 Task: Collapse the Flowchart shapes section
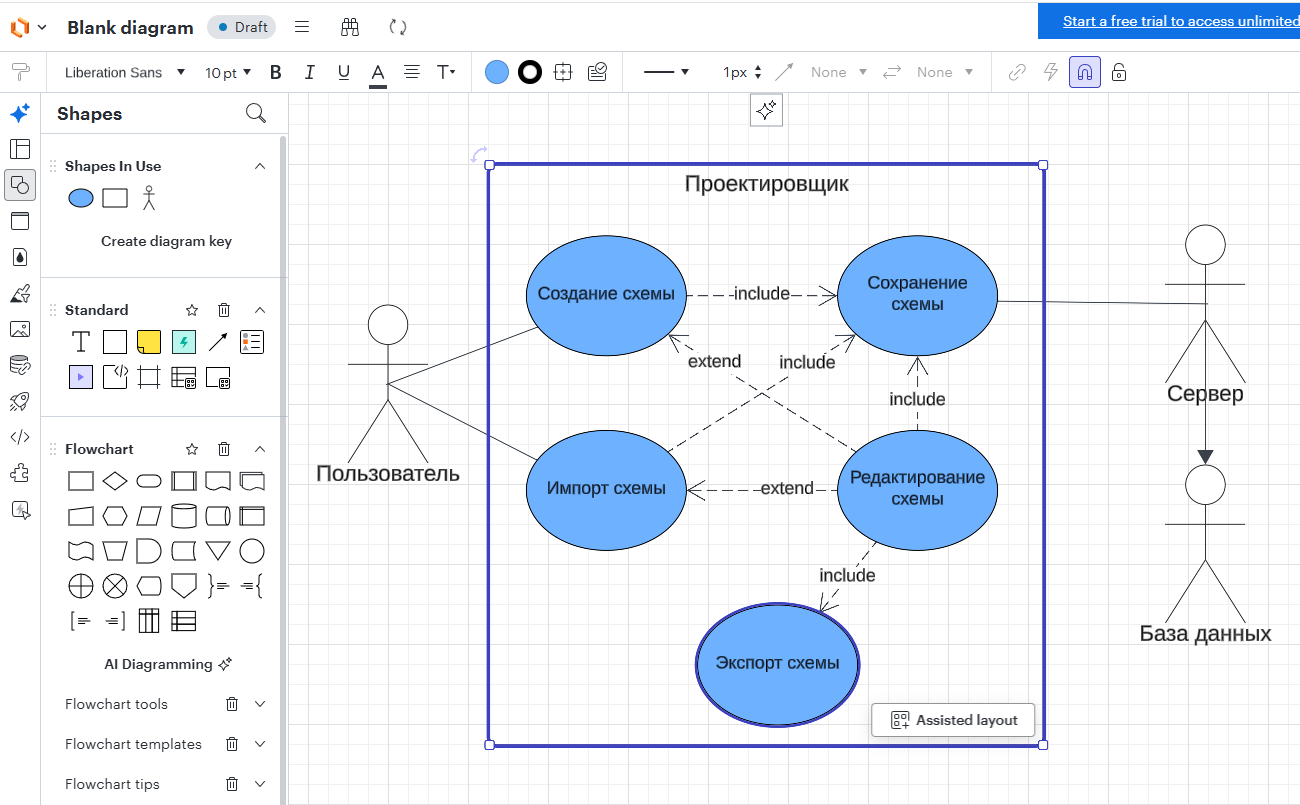point(260,449)
